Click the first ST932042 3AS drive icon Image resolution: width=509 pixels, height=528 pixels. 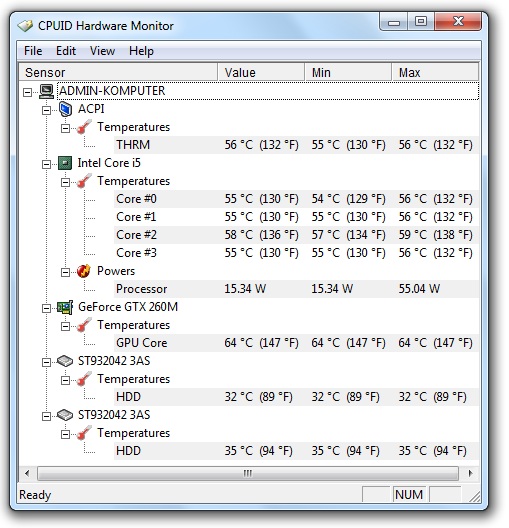65,361
